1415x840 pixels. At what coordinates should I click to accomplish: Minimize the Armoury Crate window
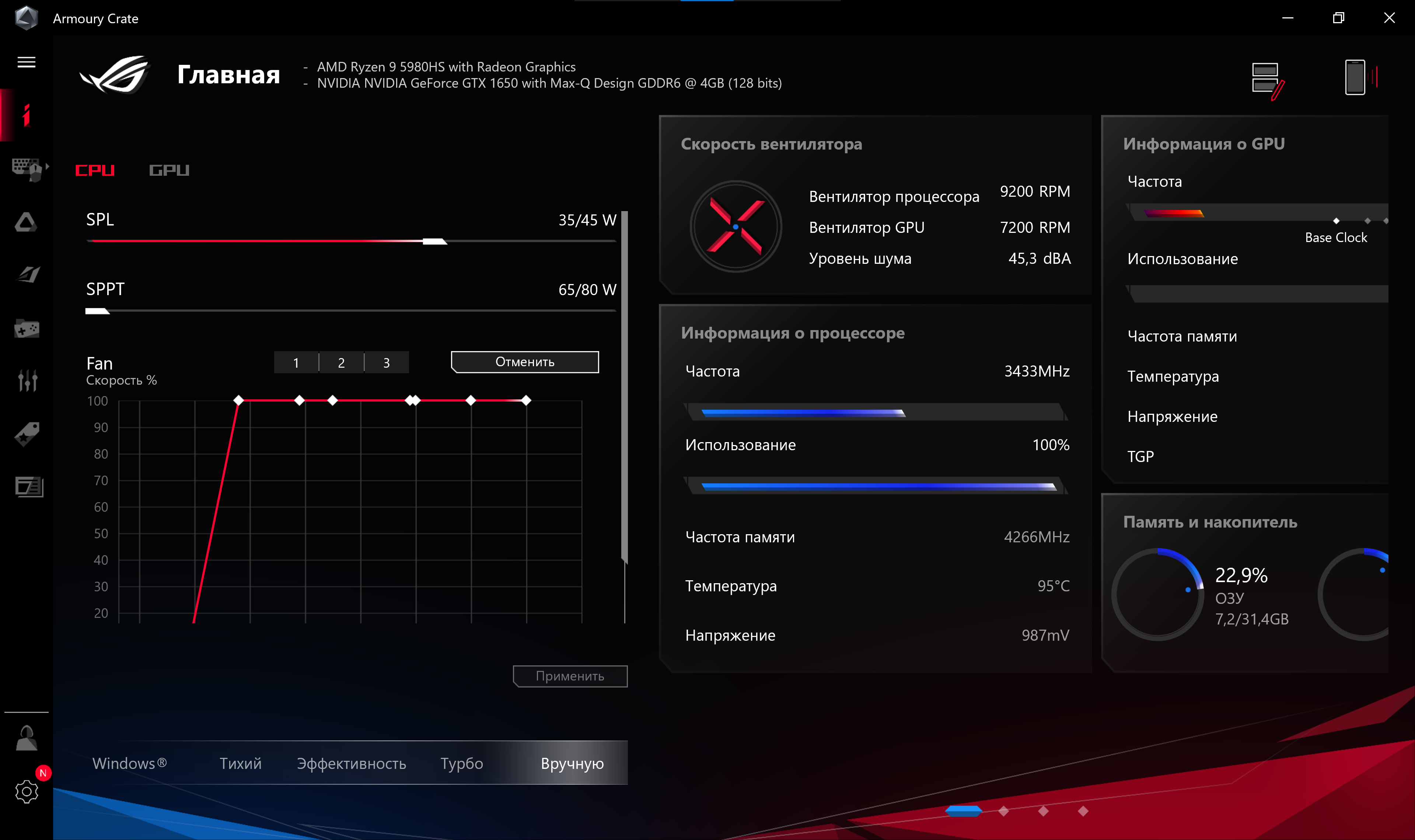(1288, 18)
